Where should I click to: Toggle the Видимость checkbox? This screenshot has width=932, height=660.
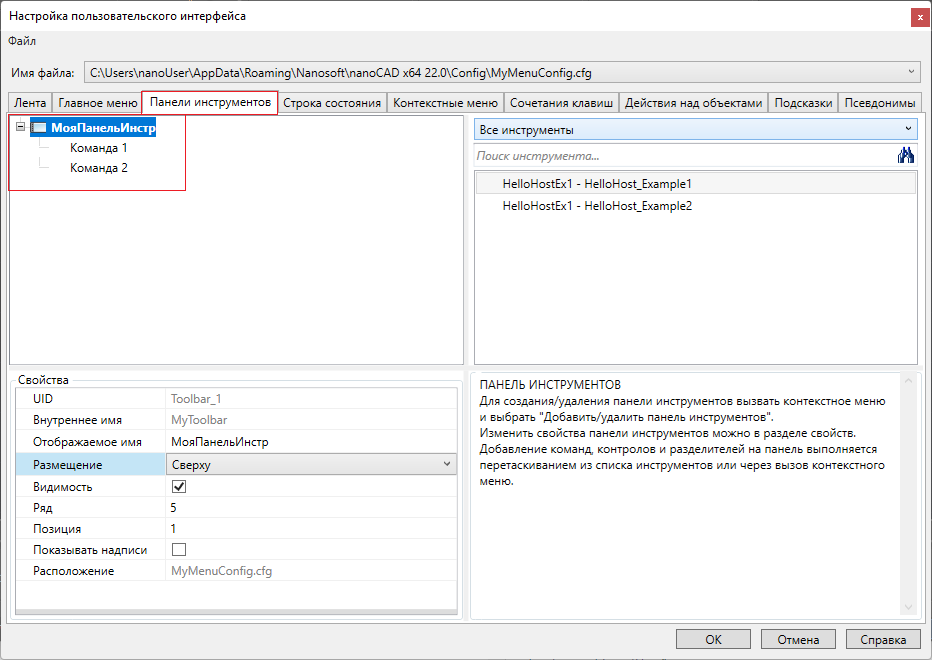click(x=179, y=487)
